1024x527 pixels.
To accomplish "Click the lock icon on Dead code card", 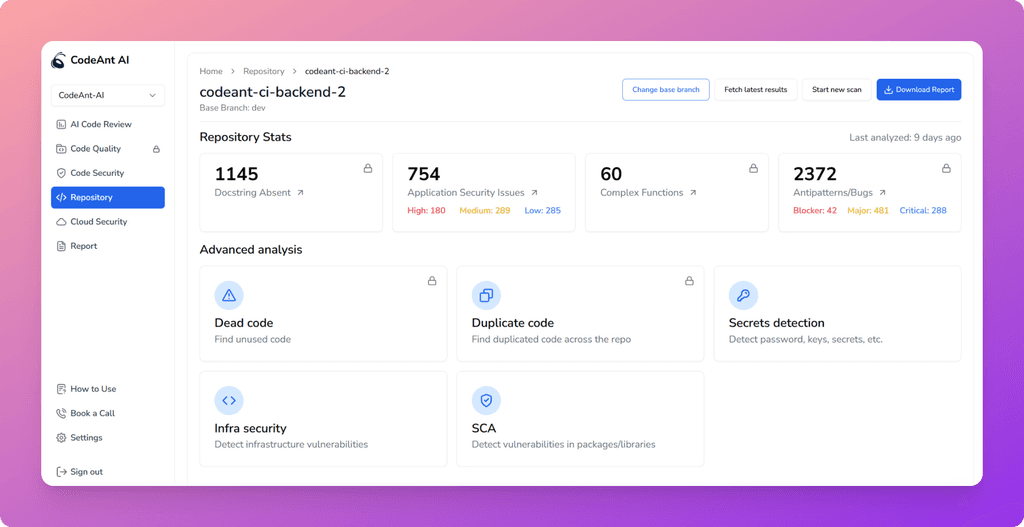I will click(x=432, y=281).
